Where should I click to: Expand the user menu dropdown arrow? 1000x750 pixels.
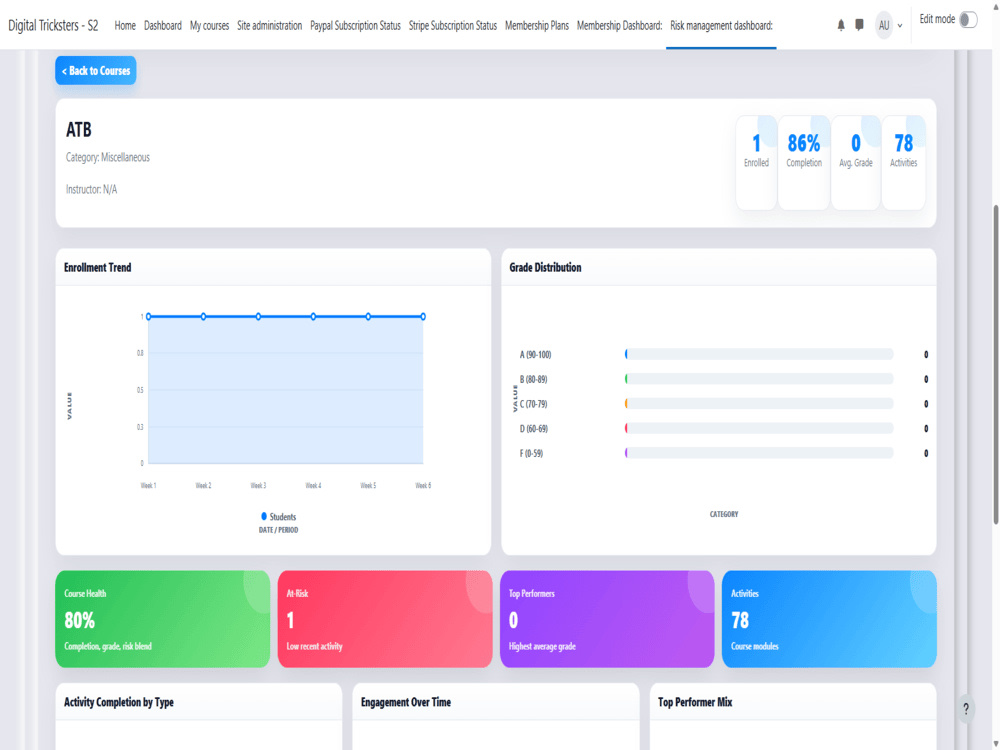point(900,26)
